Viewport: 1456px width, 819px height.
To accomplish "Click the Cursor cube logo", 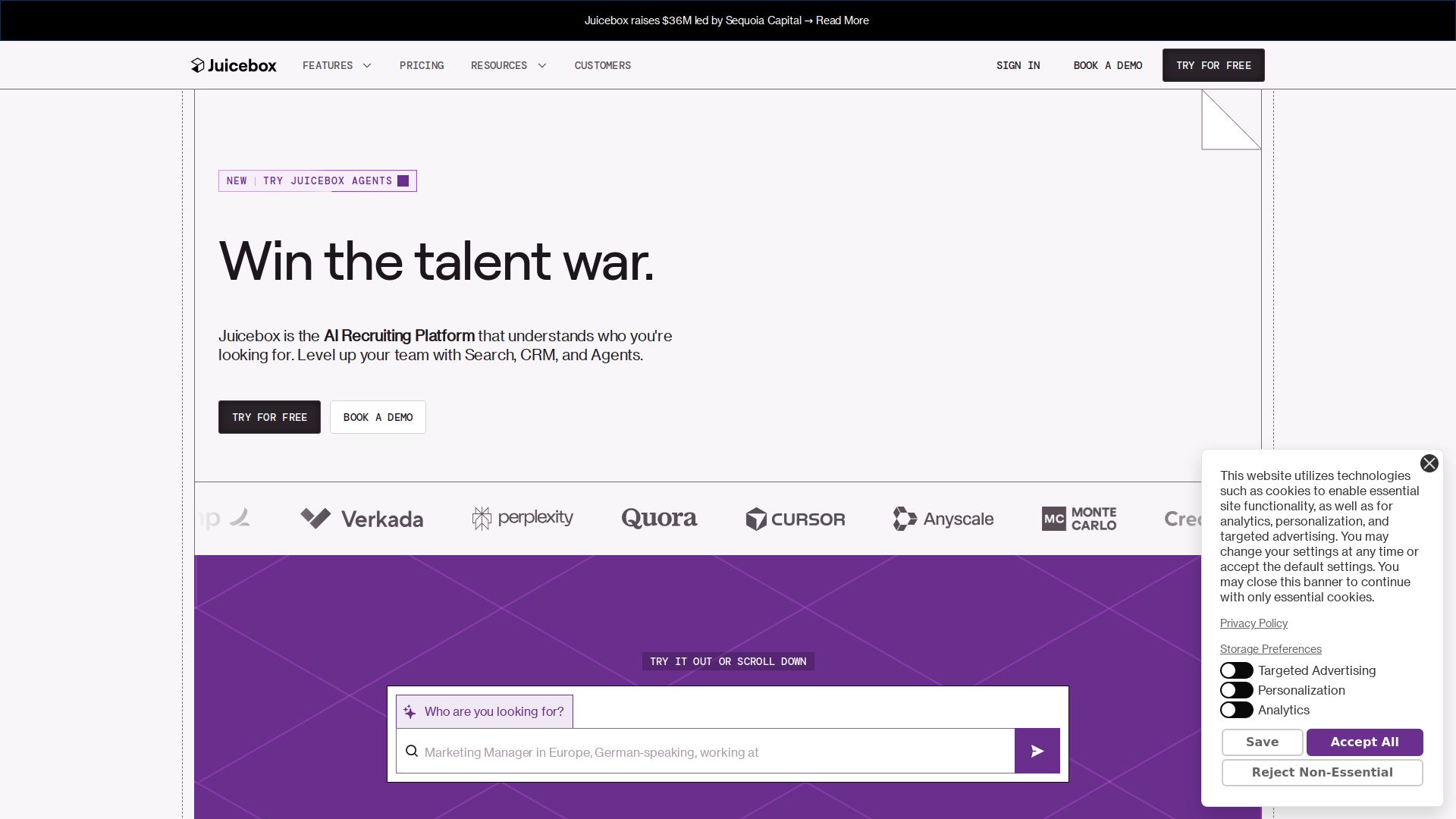I will 756,519.
